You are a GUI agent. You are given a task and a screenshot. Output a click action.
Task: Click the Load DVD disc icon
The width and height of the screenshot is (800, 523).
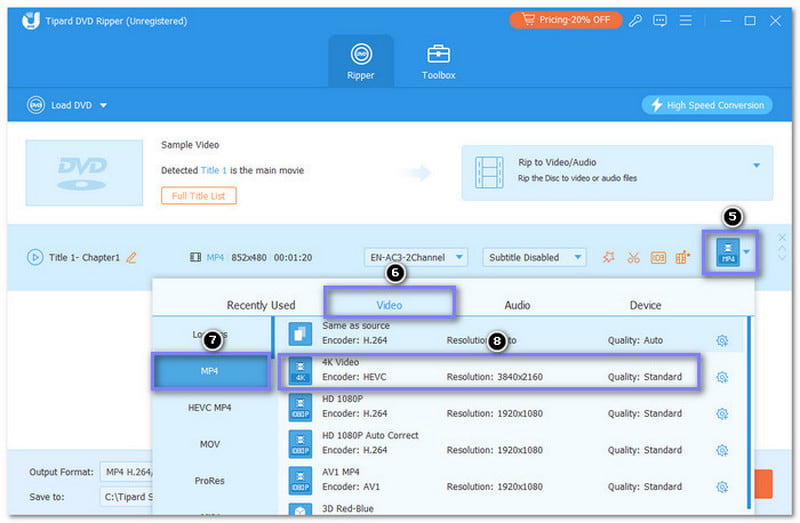[36, 105]
